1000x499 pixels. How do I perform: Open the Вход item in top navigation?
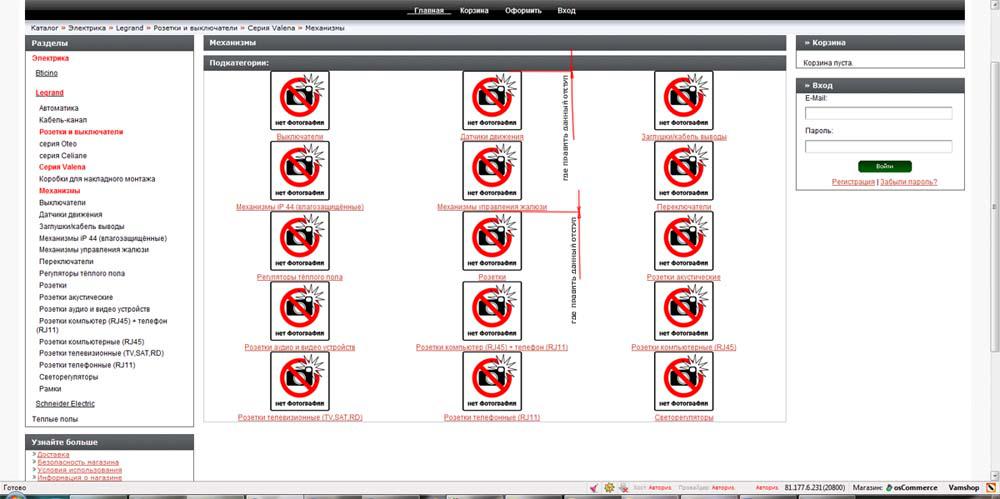point(566,11)
